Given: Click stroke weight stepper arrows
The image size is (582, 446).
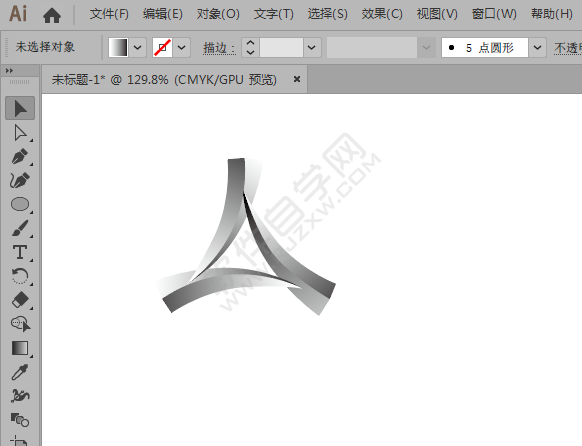Looking at the screenshot, I should [x=251, y=47].
